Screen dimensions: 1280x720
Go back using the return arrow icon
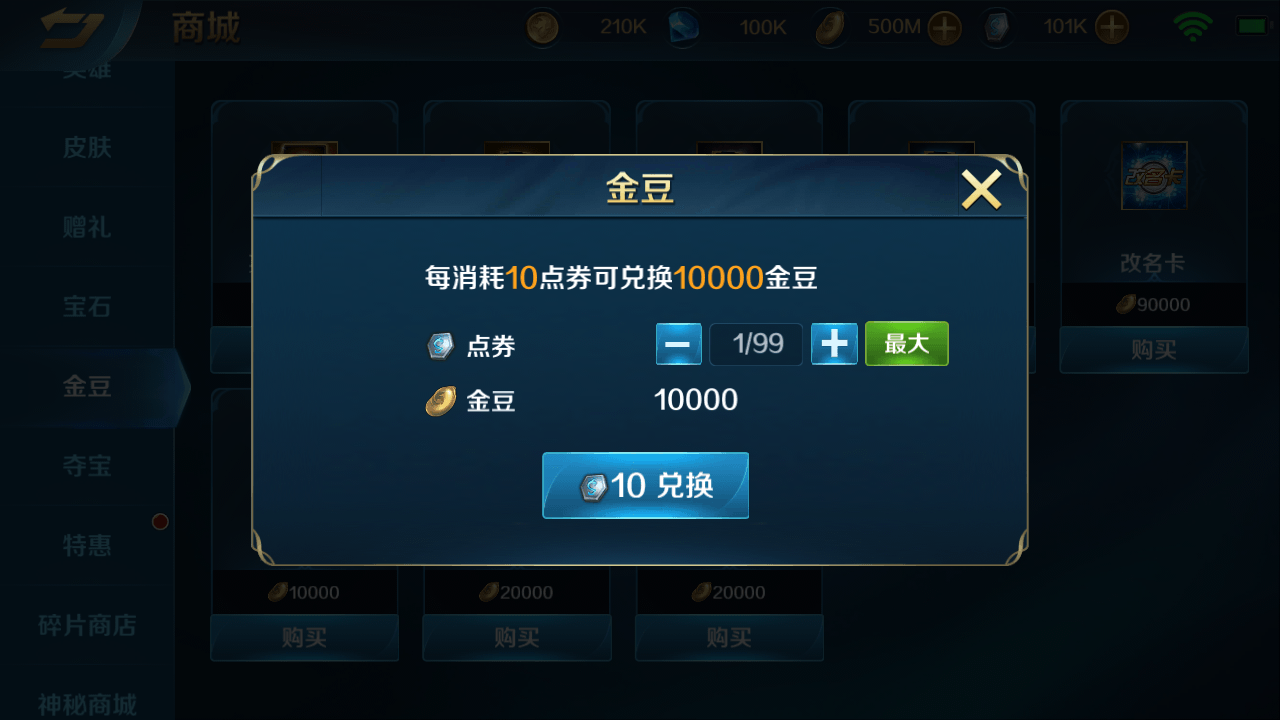pos(70,27)
